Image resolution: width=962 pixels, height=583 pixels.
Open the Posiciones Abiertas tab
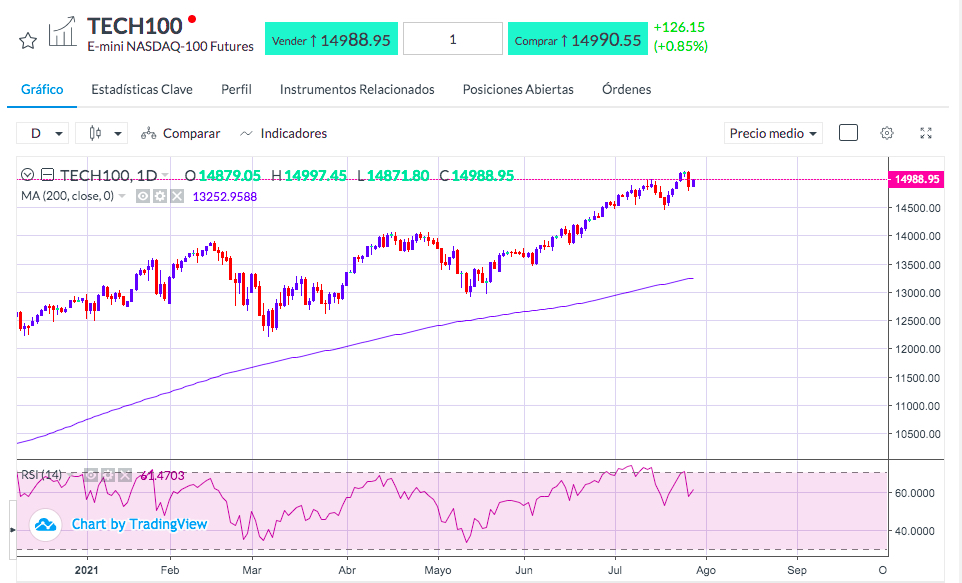(518, 90)
